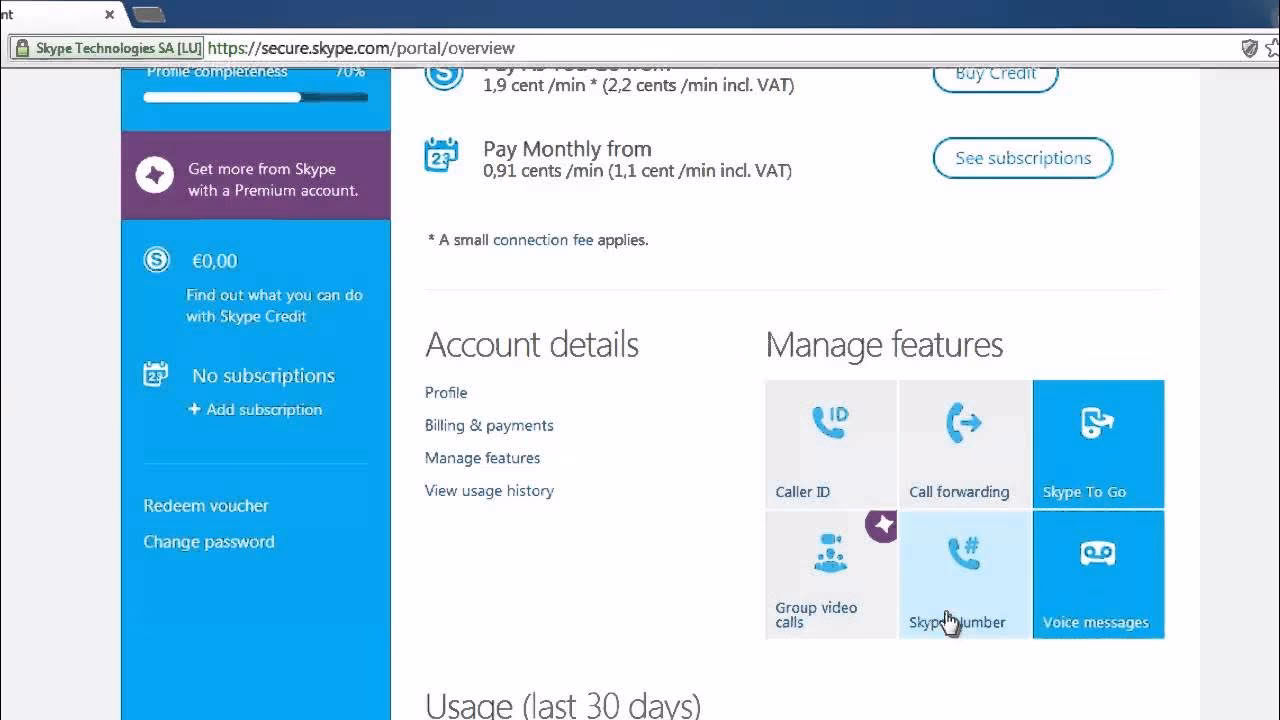Click the premium star badge on Group video calls

(x=881, y=526)
